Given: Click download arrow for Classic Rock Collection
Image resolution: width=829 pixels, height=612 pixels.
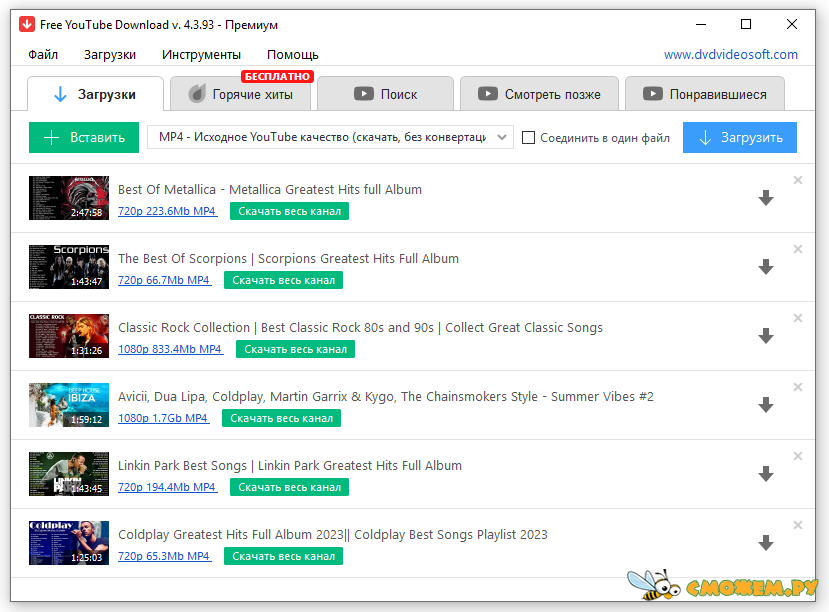Looking at the screenshot, I should coord(766,336).
